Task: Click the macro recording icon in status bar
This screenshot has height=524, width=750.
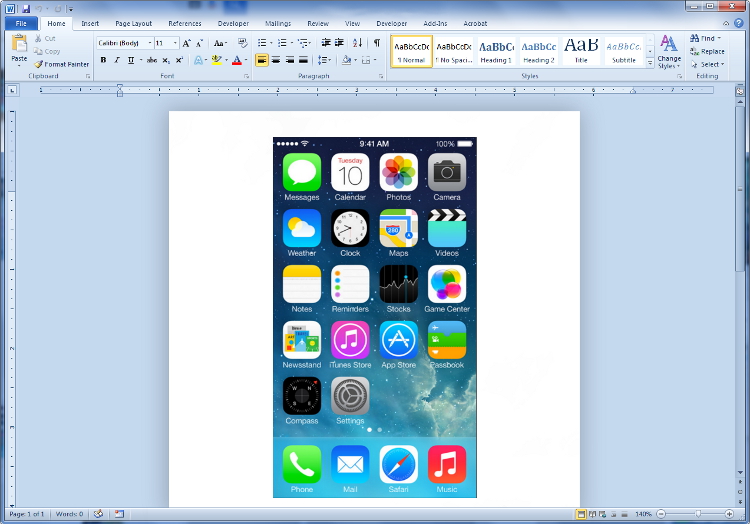Action: tap(119, 514)
